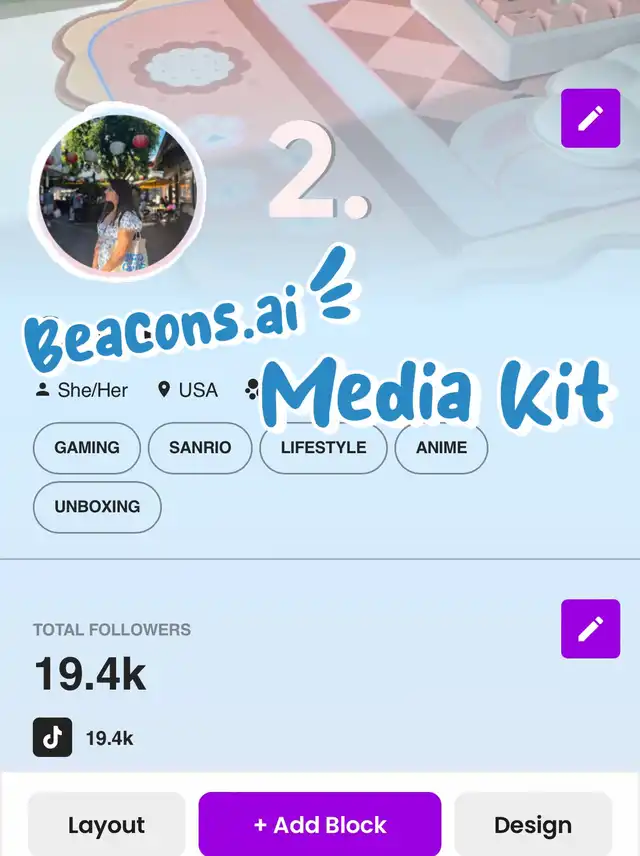The height and width of the screenshot is (856, 640).
Task: Select the GAMING tag
Action: (x=87, y=448)
